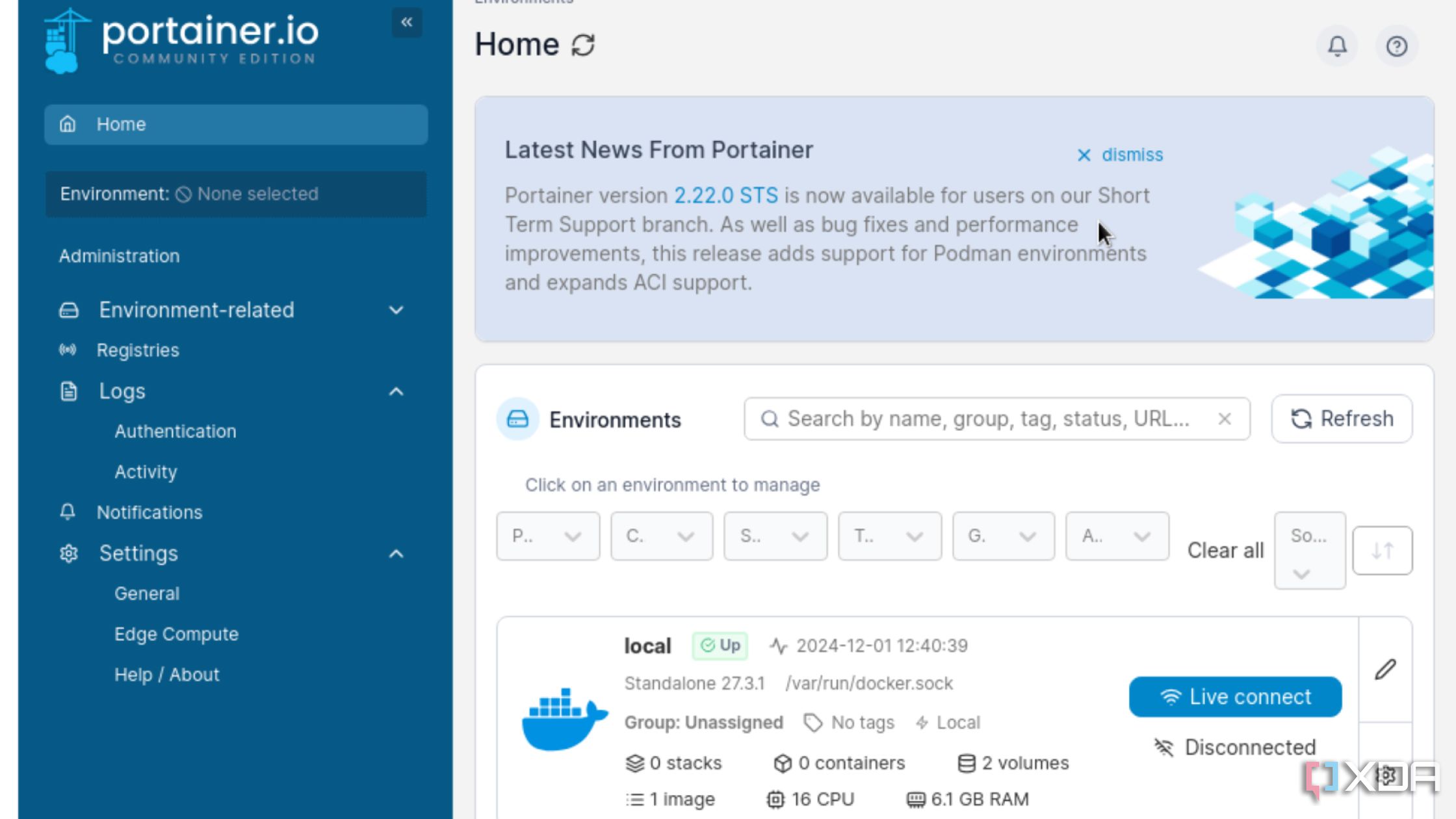Open the P.. filter dropdown
Viewport: 1456px width, 819px height.
pyautogui.click(x=548, y=536)
